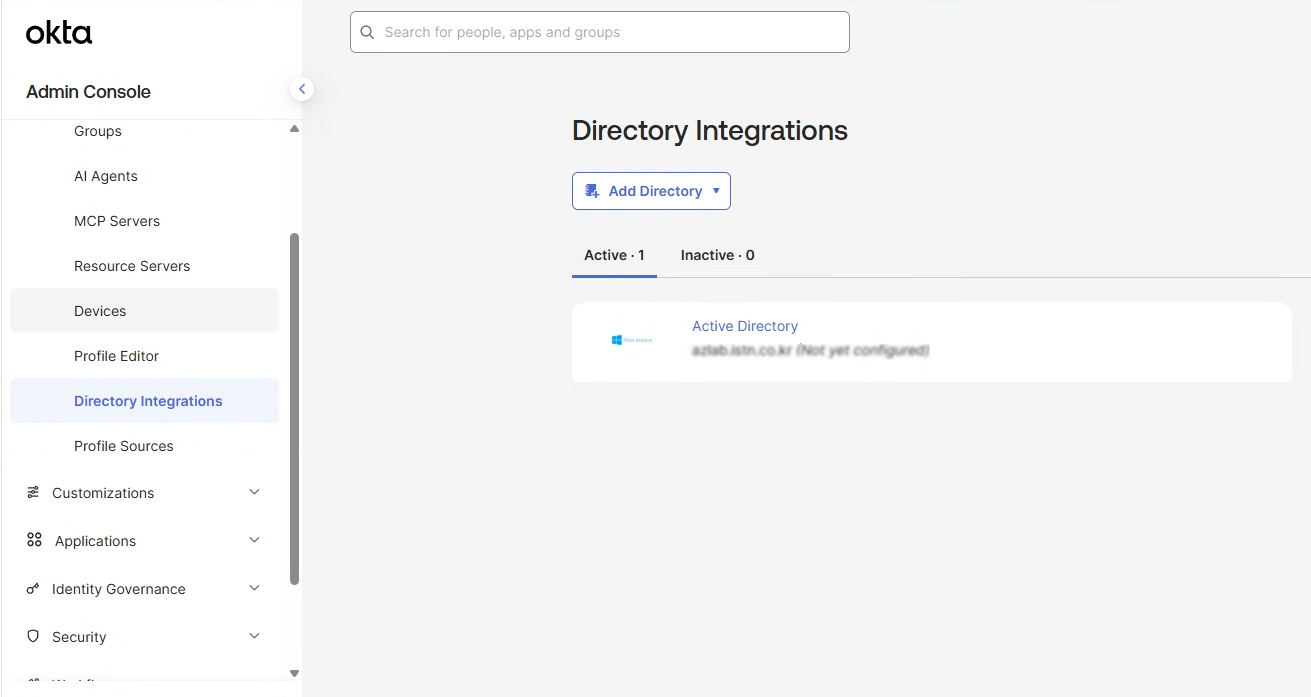Open the Active Directory link
1311x697 pixels.
(745, 326)
